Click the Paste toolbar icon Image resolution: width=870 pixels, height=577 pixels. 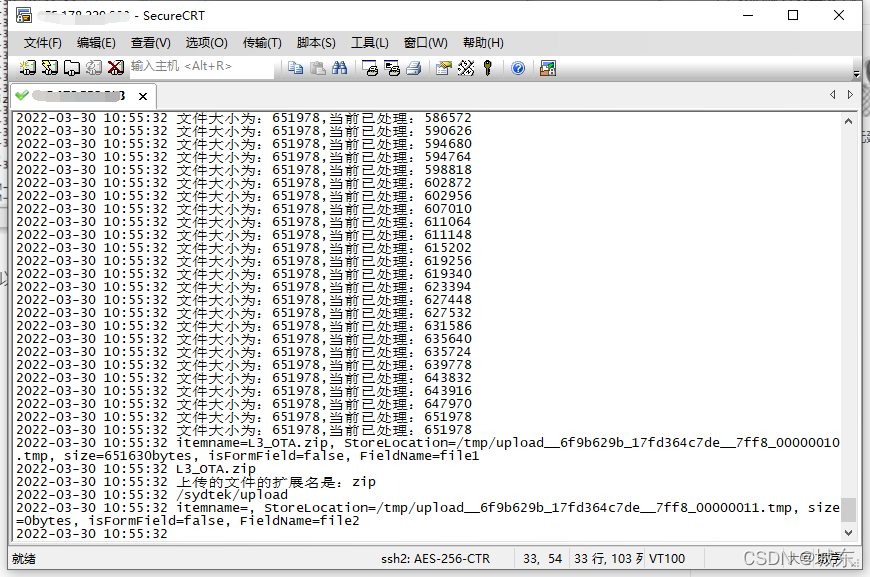click(x=317, y=68)
